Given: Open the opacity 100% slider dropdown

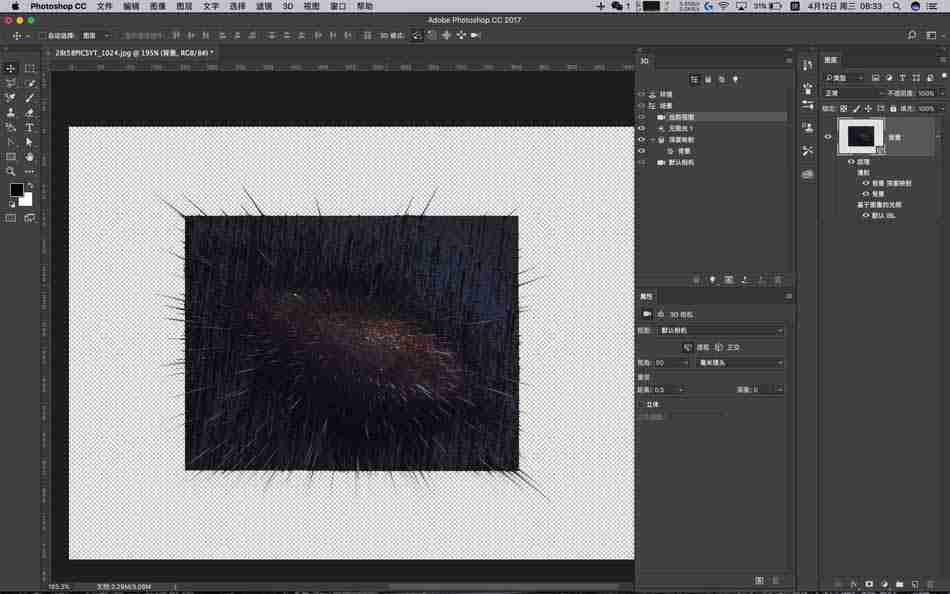Looking at the screenshot, I should (942, 93).
